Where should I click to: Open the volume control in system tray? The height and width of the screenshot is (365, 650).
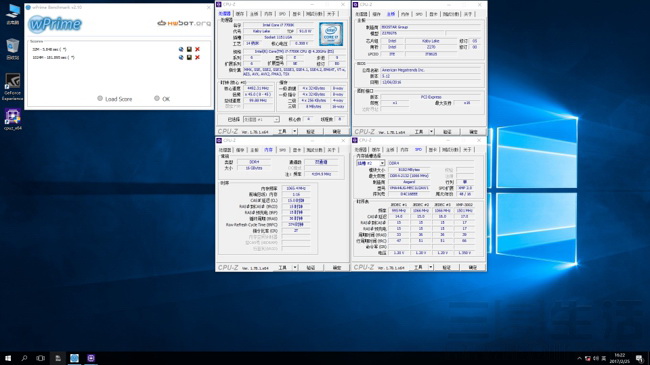[x=596, y=358]
